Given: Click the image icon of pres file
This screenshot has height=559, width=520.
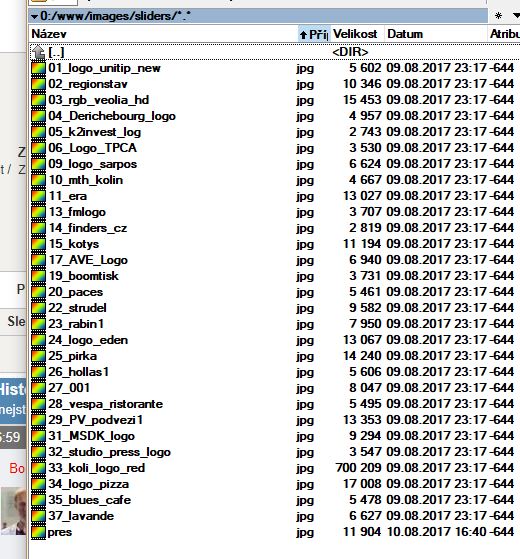Looking at the screenshot, I should click(x=38, y=532).
